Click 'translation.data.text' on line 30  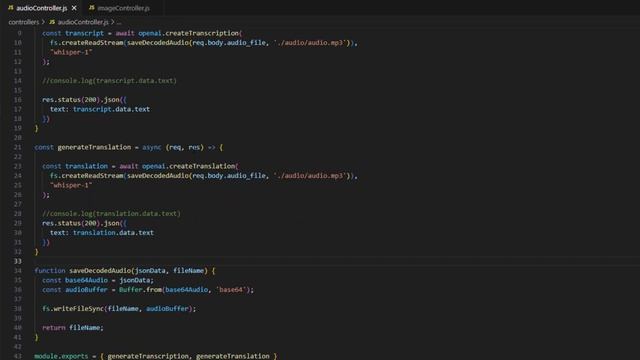coord(113,233)
